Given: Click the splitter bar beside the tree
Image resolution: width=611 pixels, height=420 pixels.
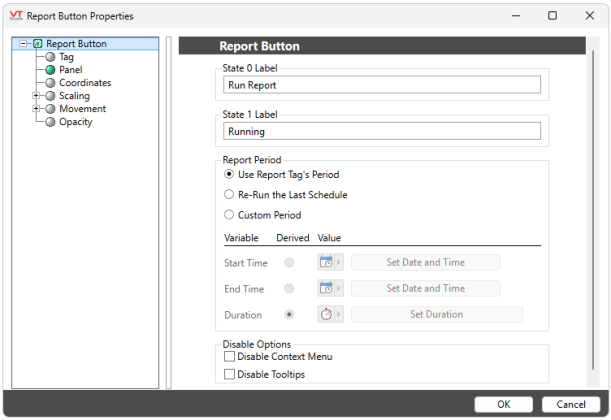Looking at the screenshot, I should point(169,213).
